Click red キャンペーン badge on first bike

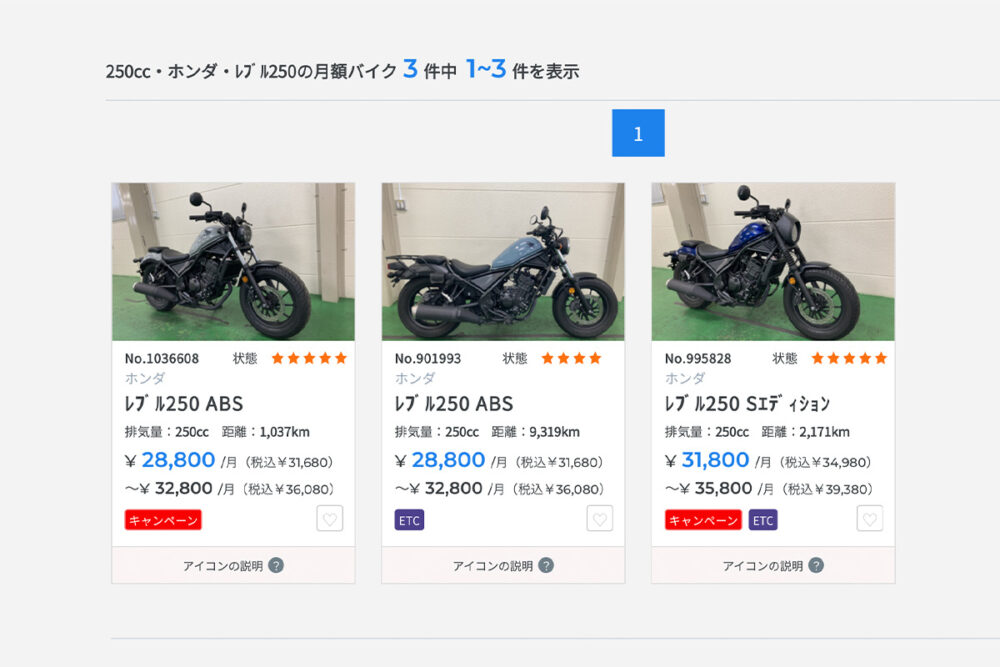163,520
